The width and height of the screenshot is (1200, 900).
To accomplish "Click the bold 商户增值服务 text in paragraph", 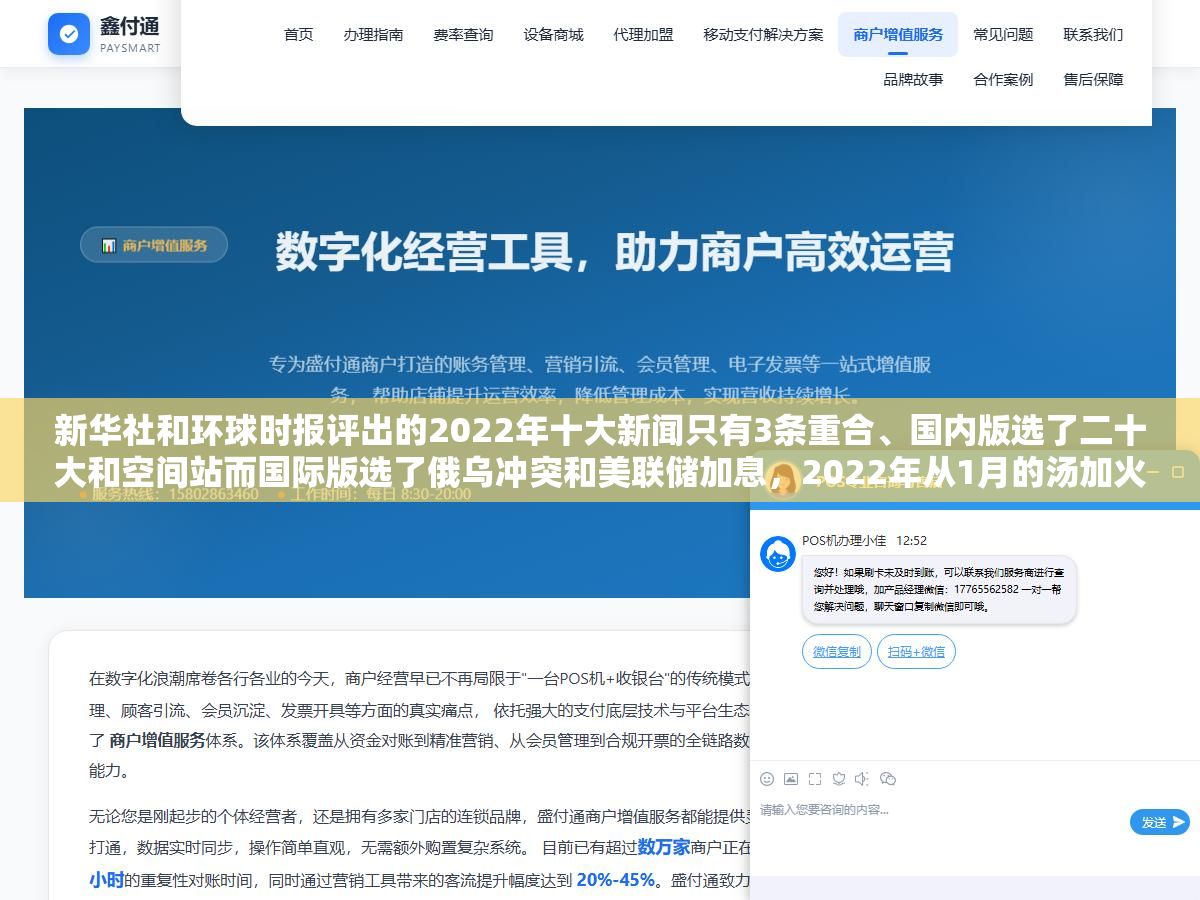I will point(157,740).
